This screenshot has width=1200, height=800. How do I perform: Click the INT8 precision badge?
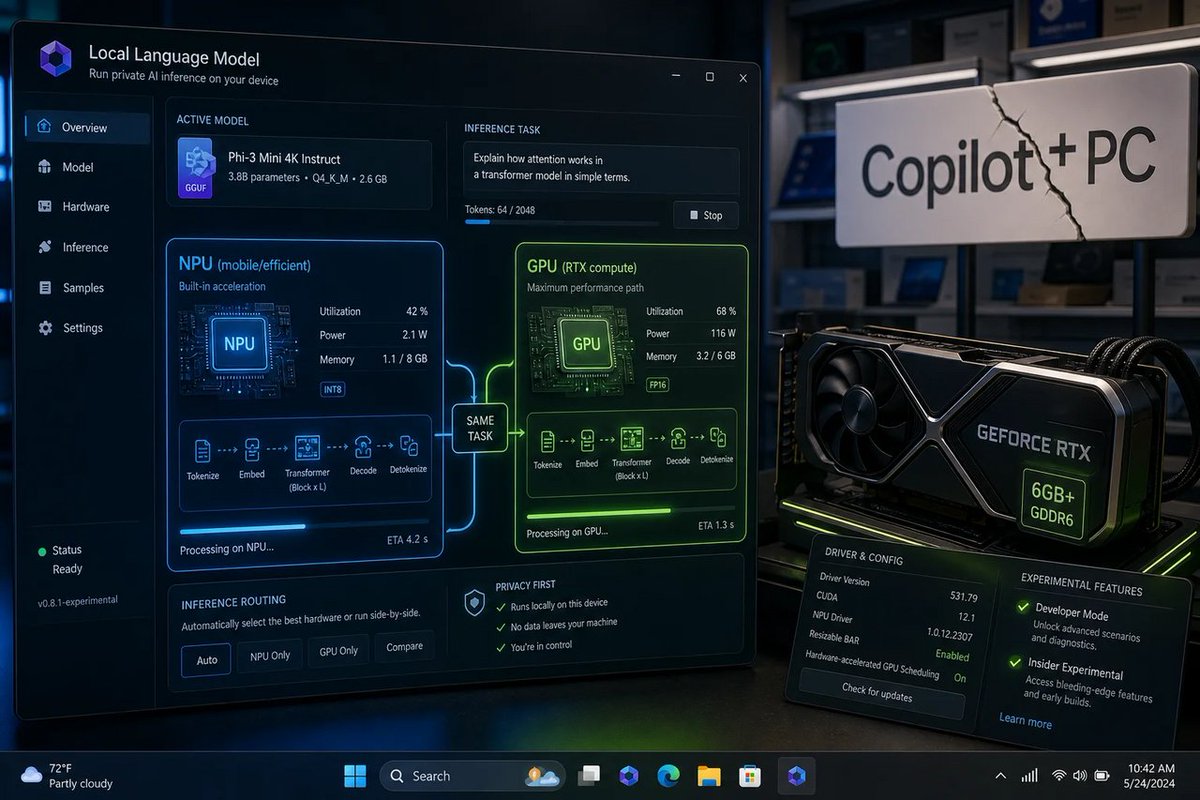(x=332, y=389)
